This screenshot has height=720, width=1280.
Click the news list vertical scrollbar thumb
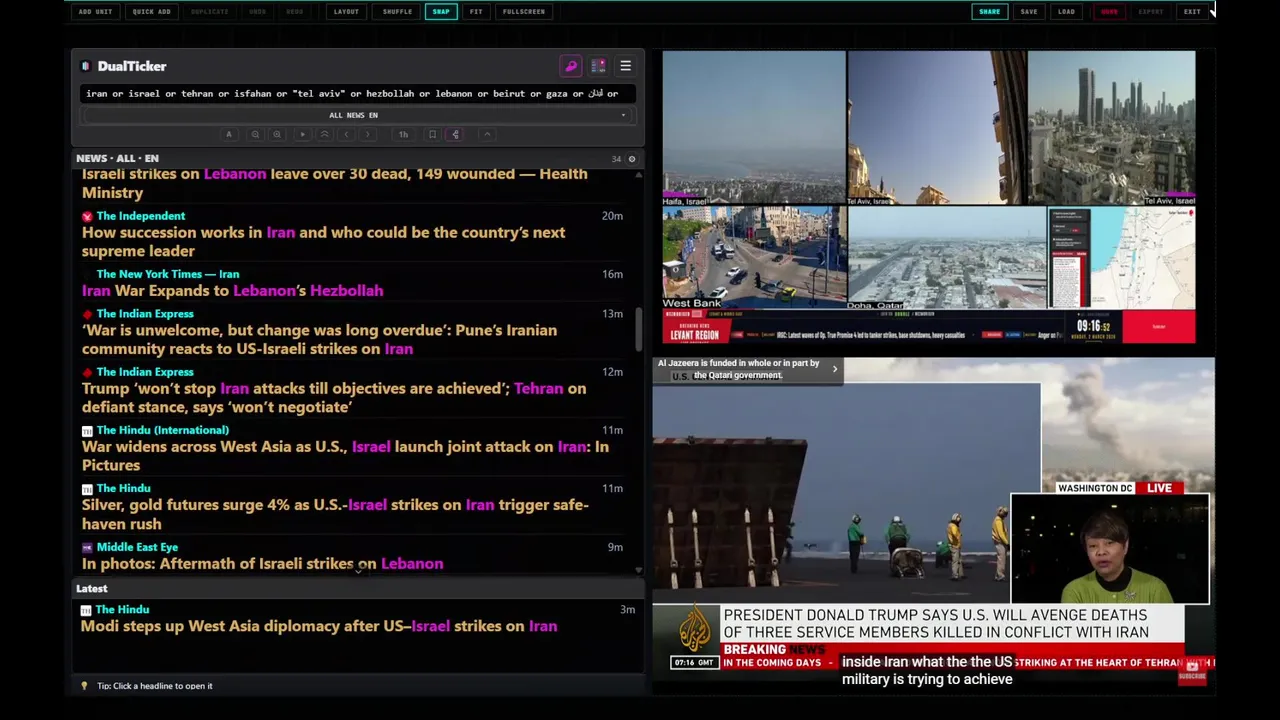tap(639, 329)
